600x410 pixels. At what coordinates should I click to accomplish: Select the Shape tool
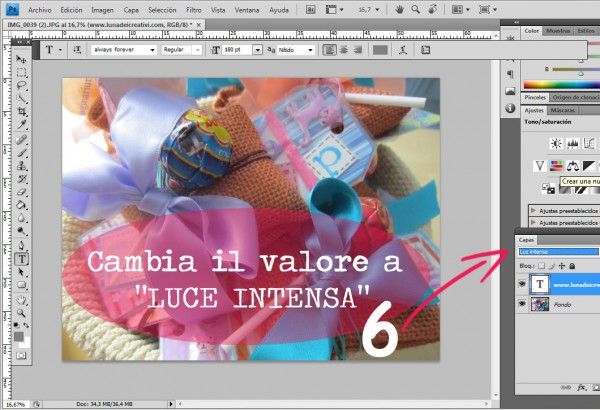[x=21, y=285]
